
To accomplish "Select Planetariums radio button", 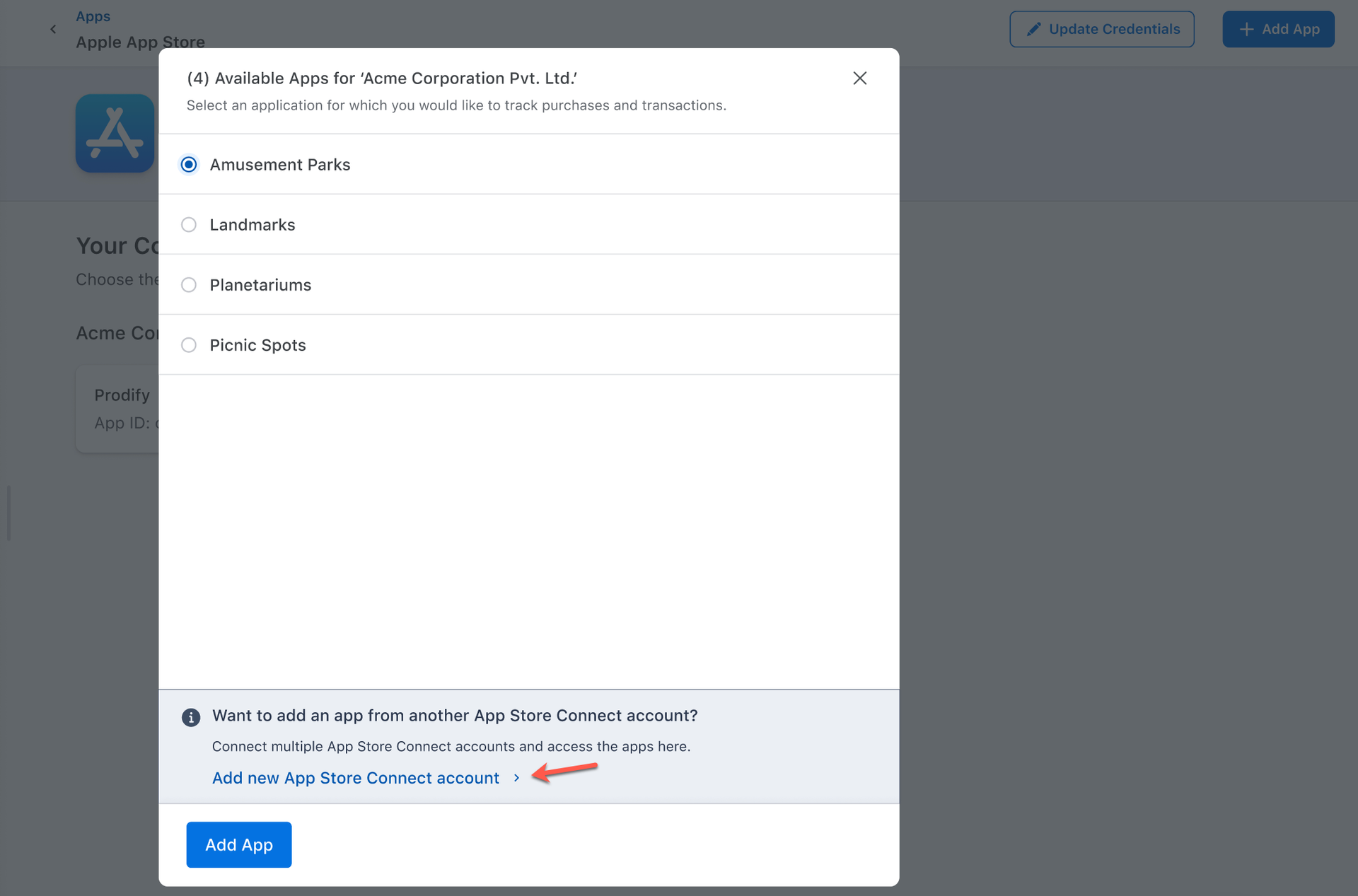I will point(189,285).
